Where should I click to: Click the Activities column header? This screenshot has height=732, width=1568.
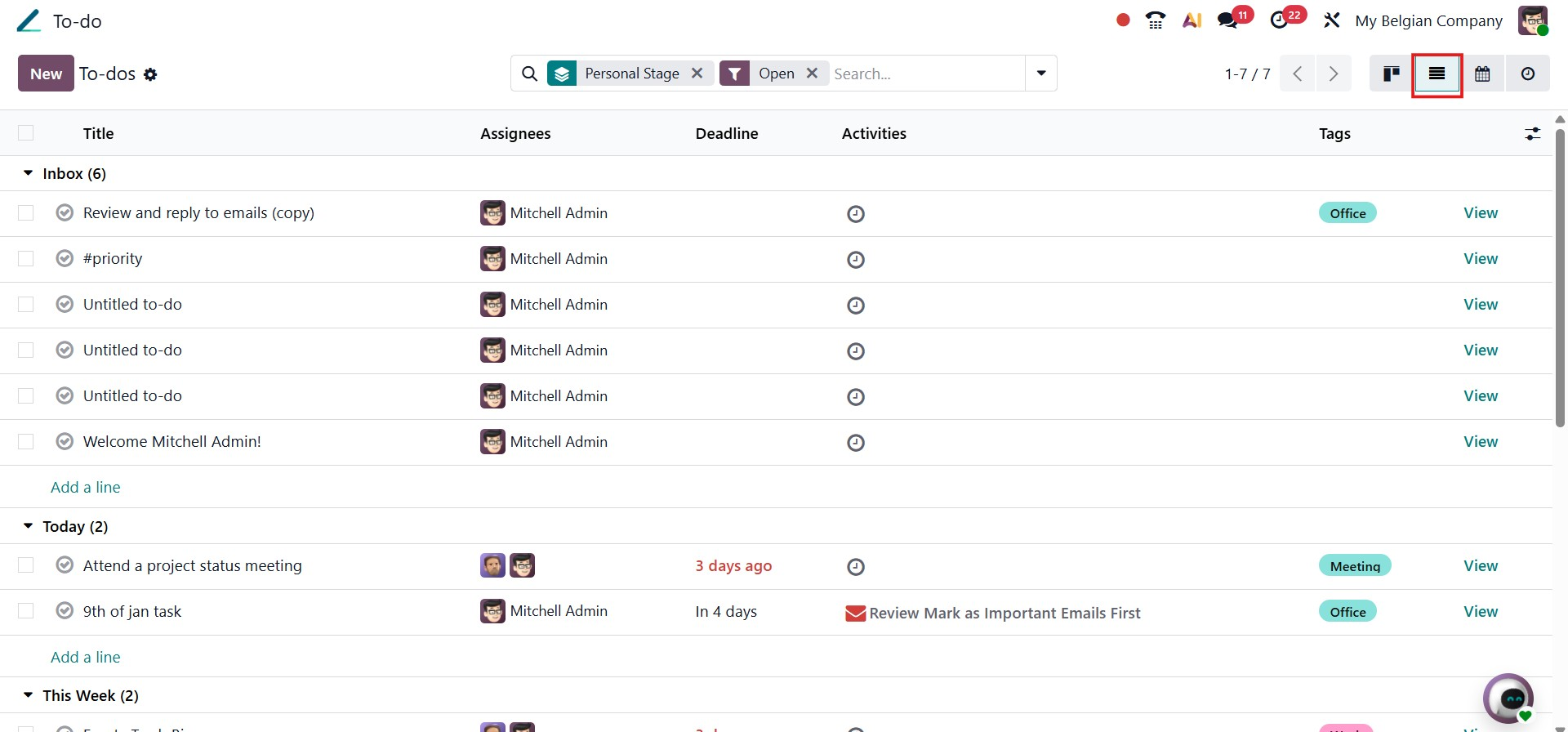[874, 133]
